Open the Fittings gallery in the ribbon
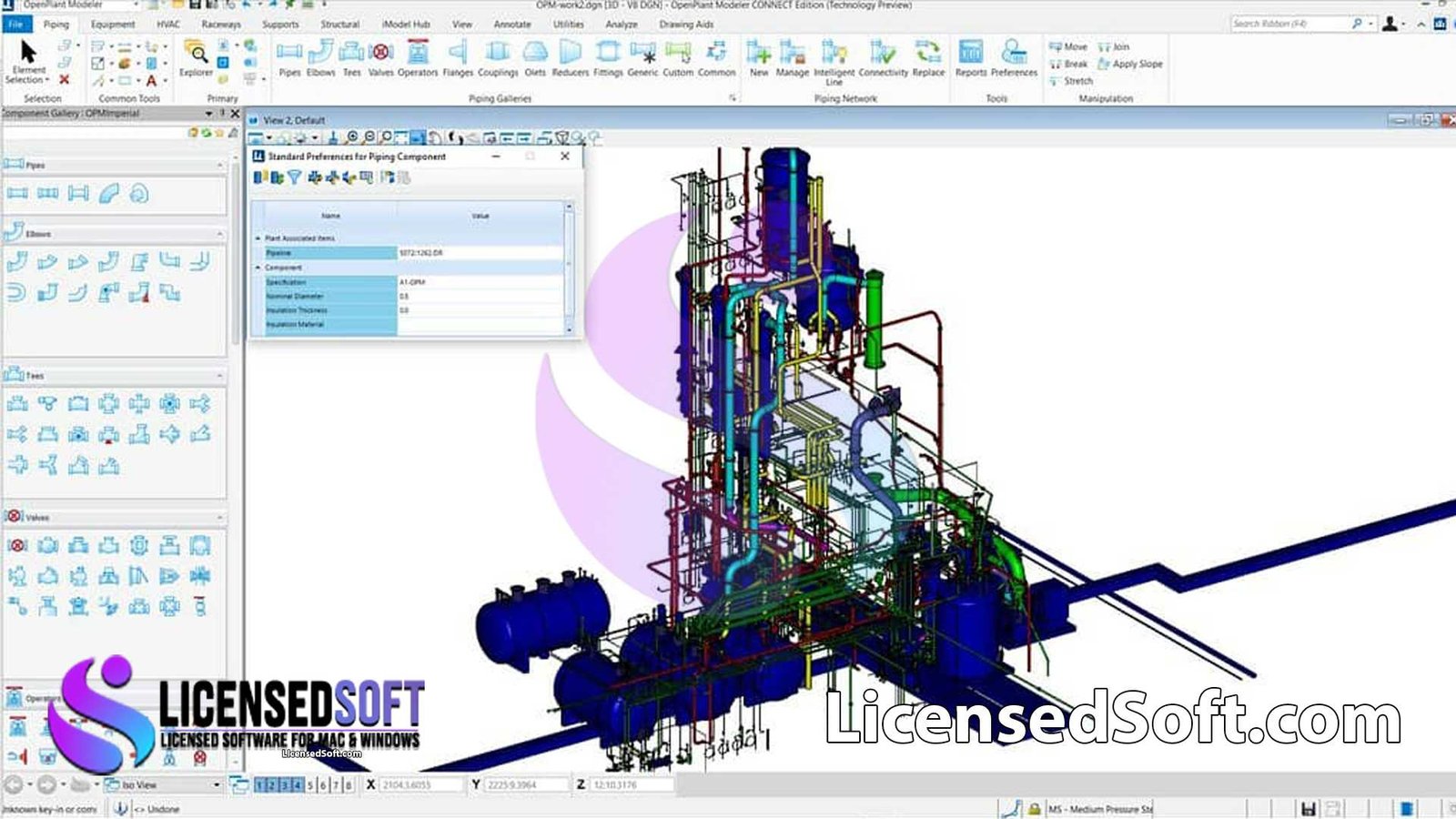 608,58
